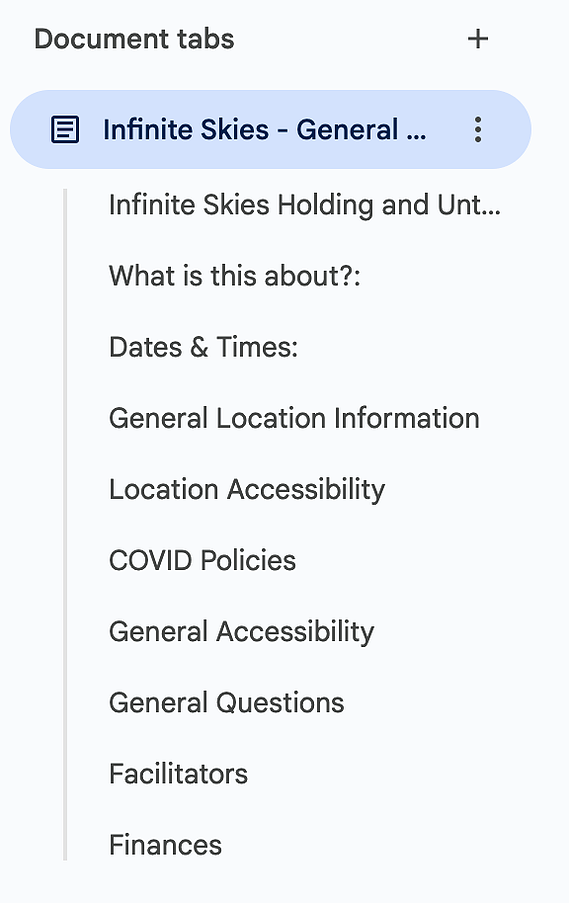Click blank pill area between tab title and dots
This screenshot has height=903, width=569.
click(446, 130)
